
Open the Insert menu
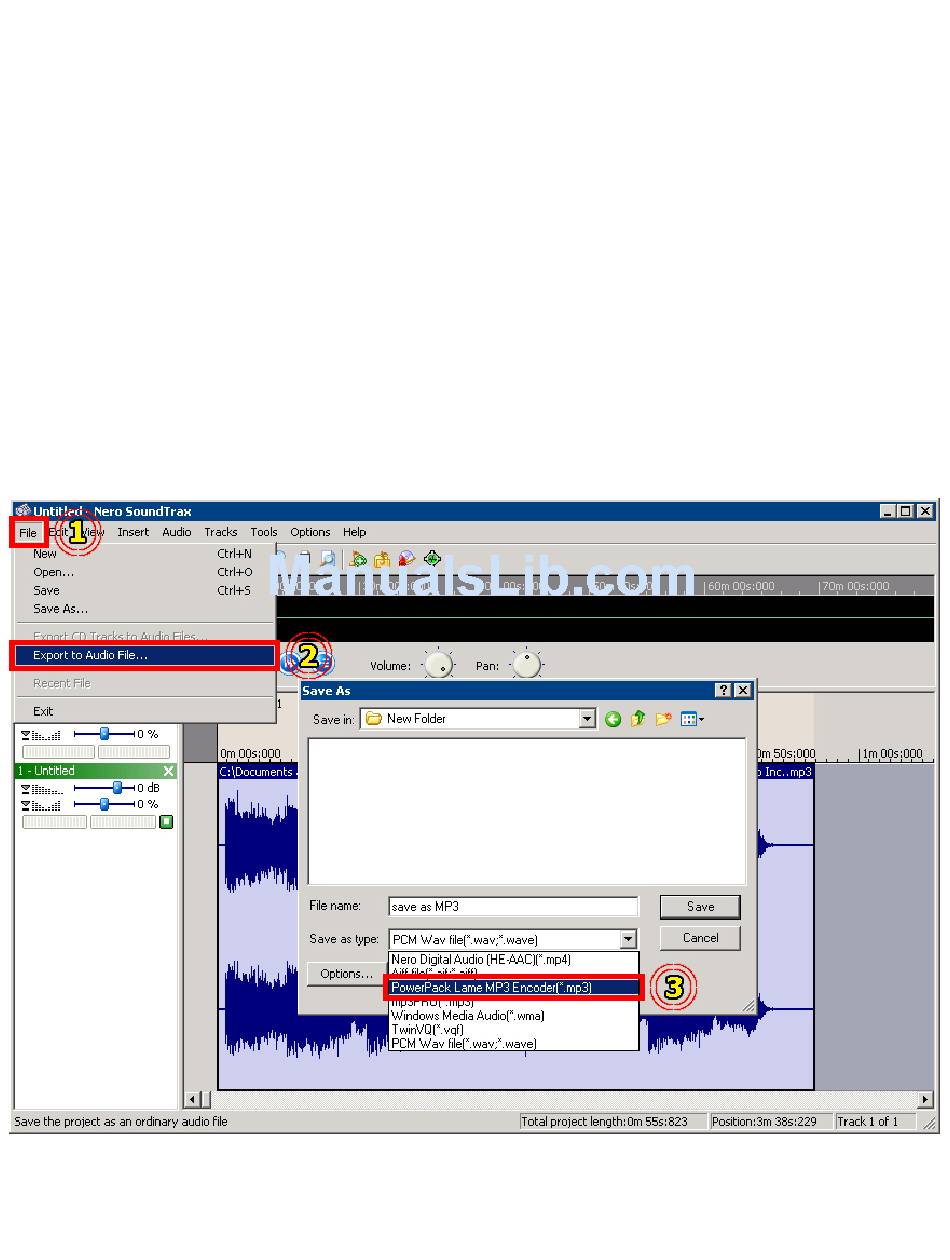pos(133,533)
